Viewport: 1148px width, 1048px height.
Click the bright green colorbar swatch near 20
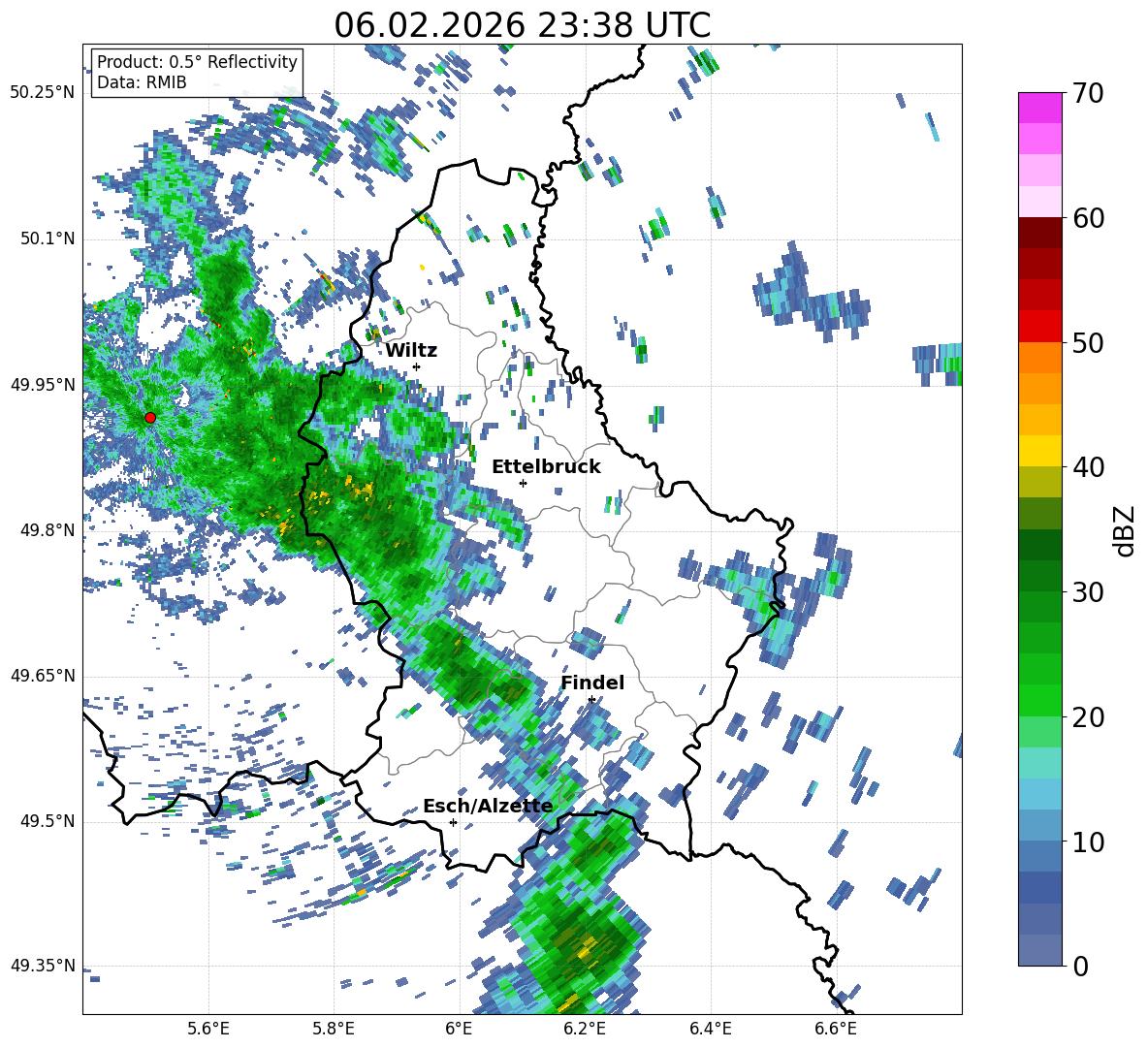(x=1039, y=700)
